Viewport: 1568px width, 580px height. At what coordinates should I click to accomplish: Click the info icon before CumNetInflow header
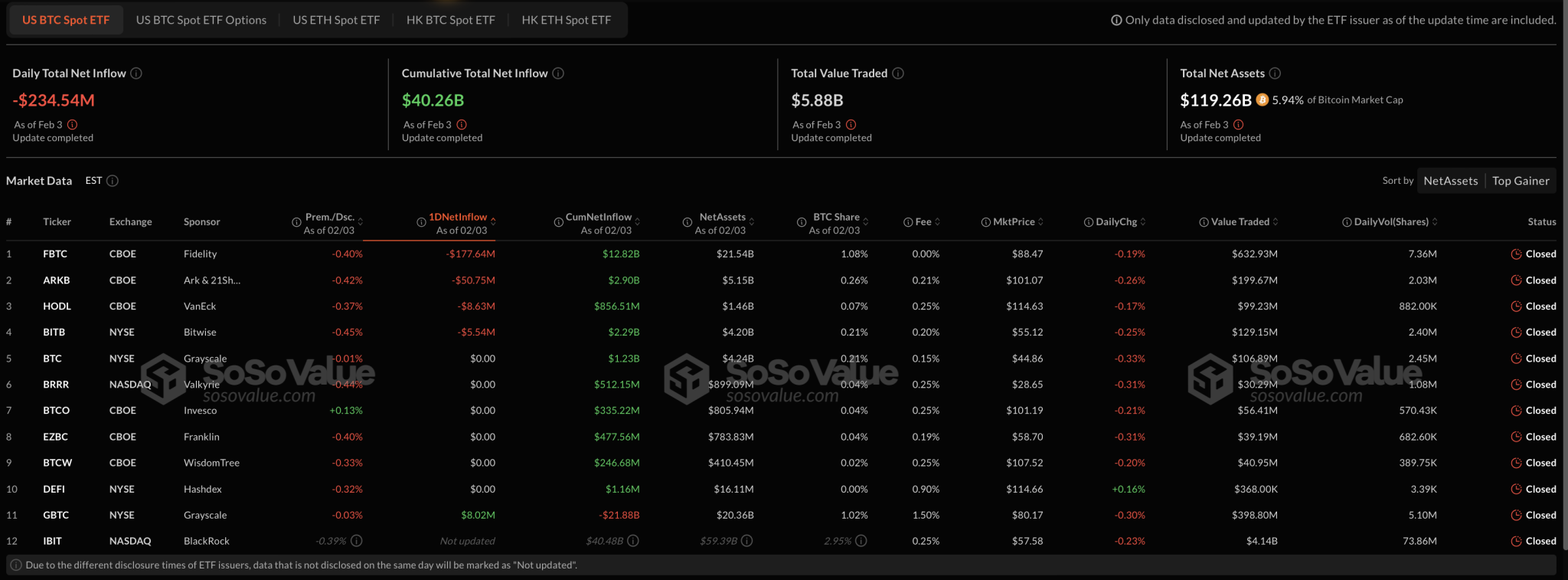point(558,222)
